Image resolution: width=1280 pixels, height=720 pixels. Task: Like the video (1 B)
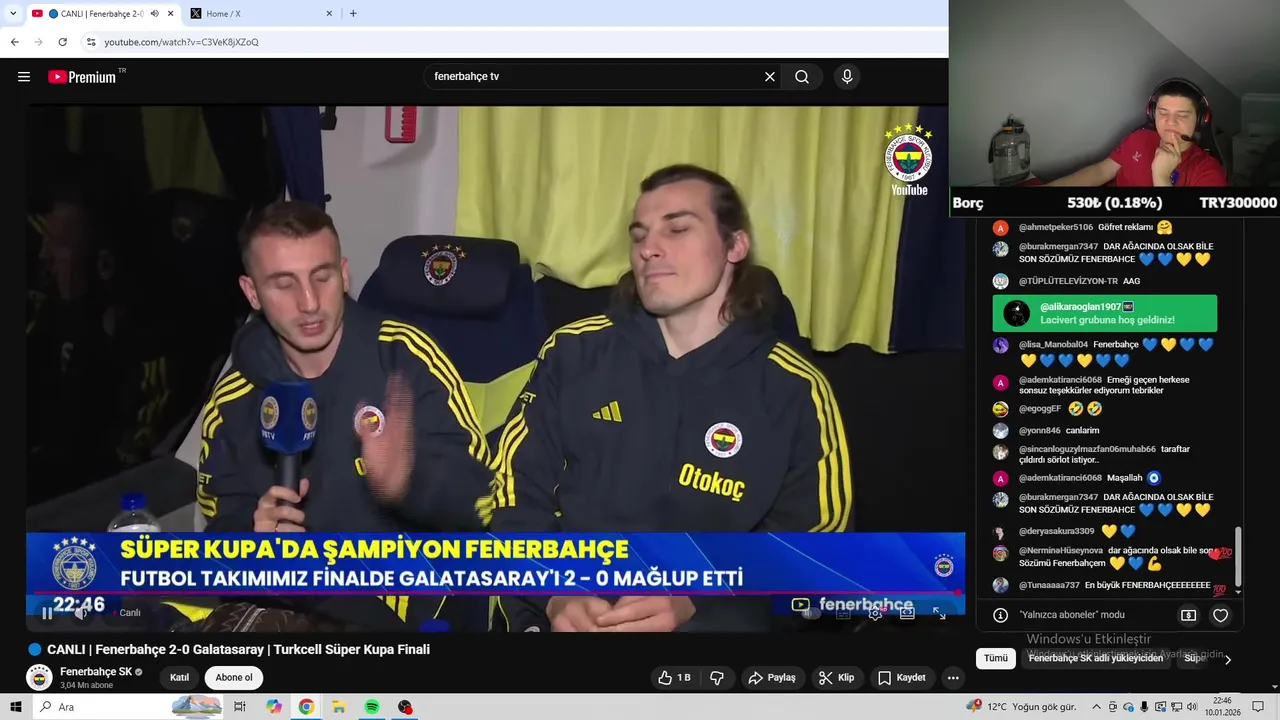point(674,678)
